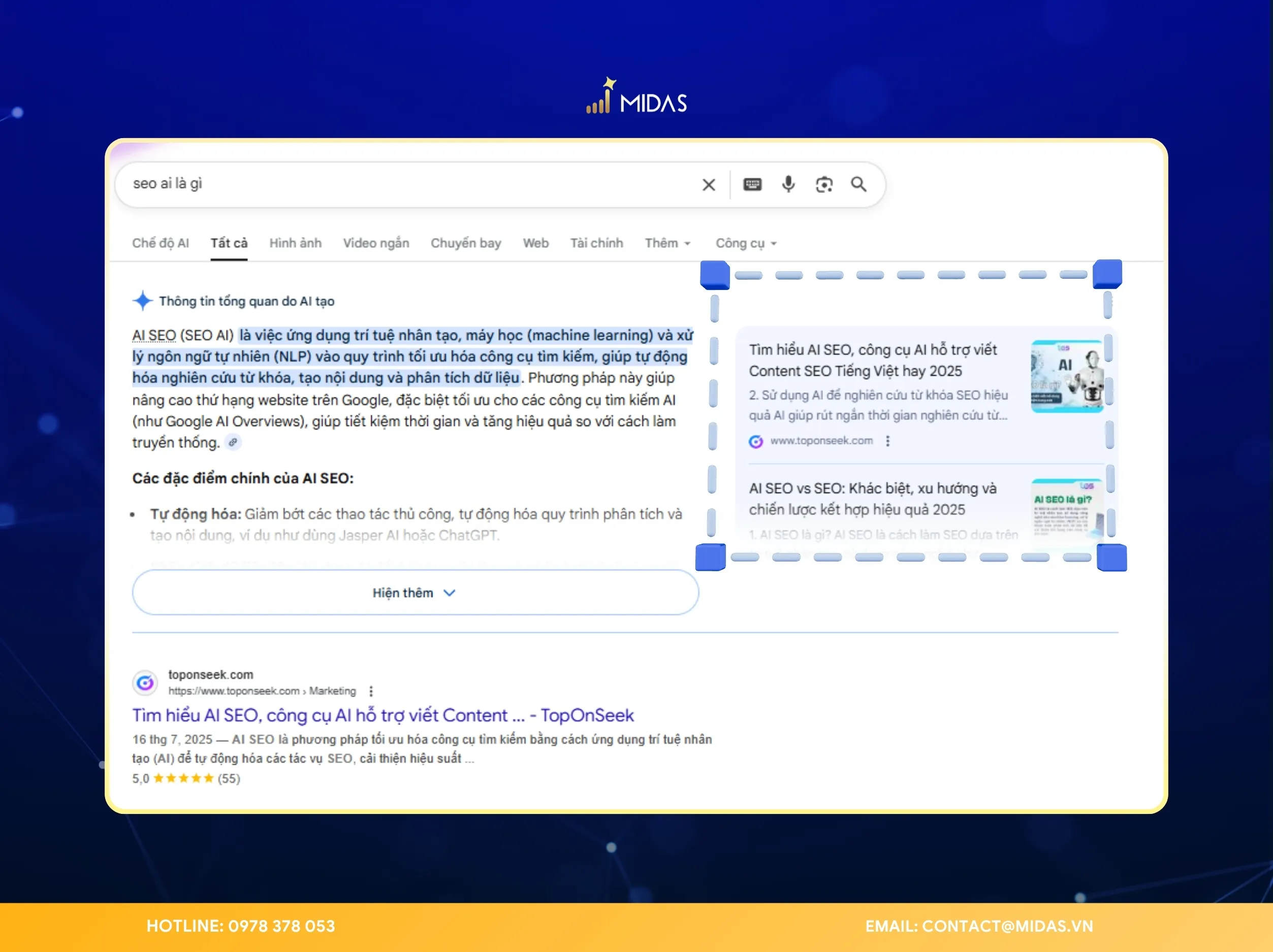Open the citation link icon after truyền thống

234,442
